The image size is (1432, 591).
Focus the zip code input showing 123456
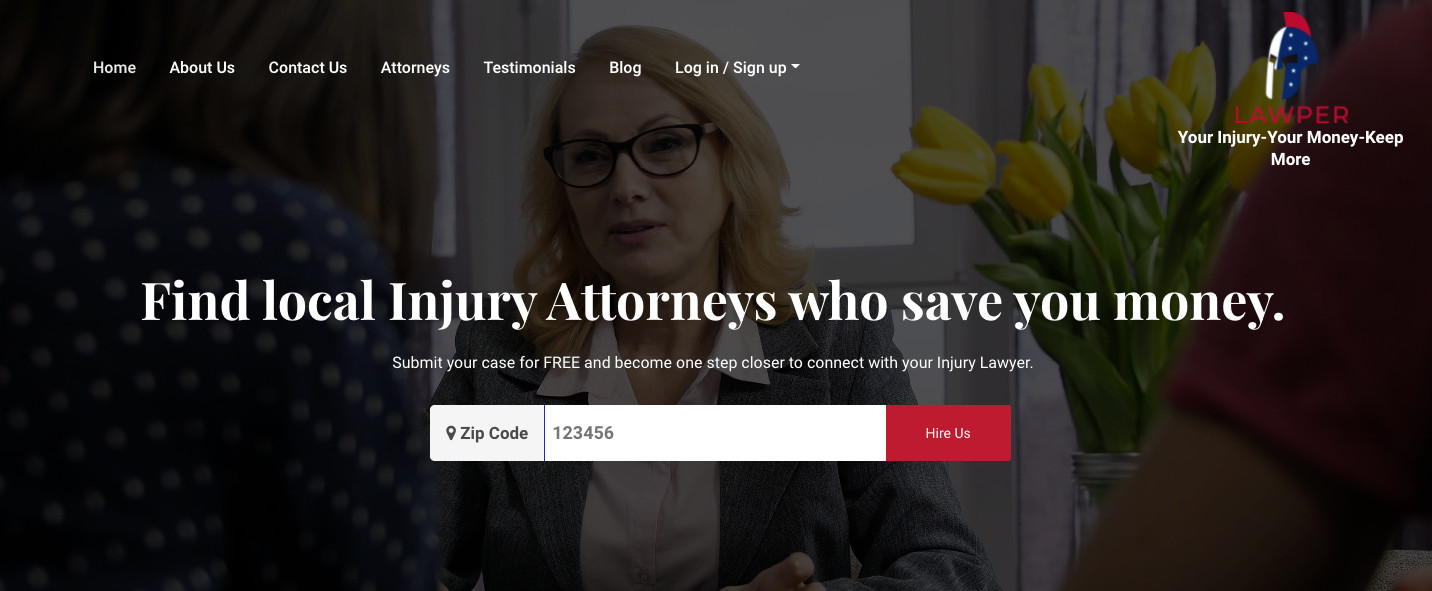pyautogui.click(x=715, y=433)
